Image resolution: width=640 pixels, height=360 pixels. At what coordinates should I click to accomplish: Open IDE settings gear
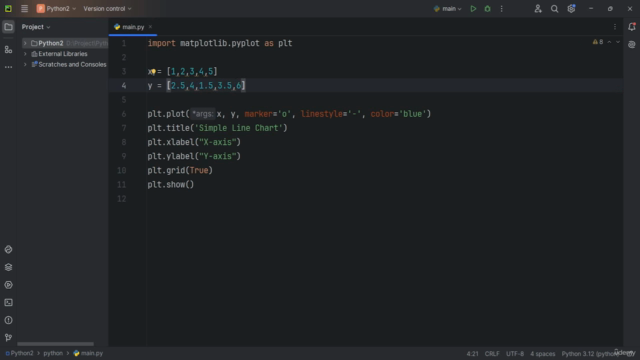[x=571, y=9]
